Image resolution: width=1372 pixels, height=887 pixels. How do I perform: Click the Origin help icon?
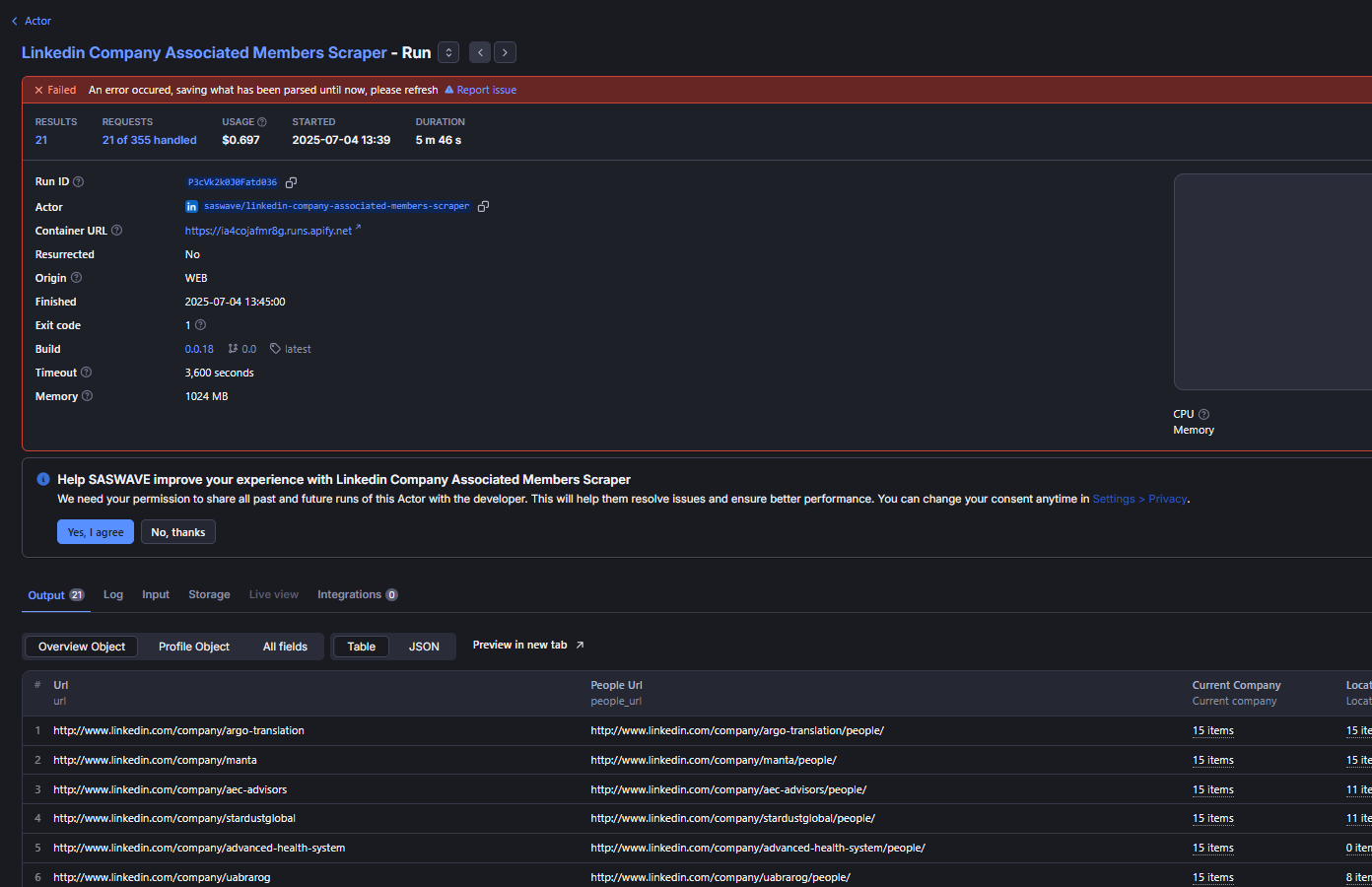tap(76, 278)
